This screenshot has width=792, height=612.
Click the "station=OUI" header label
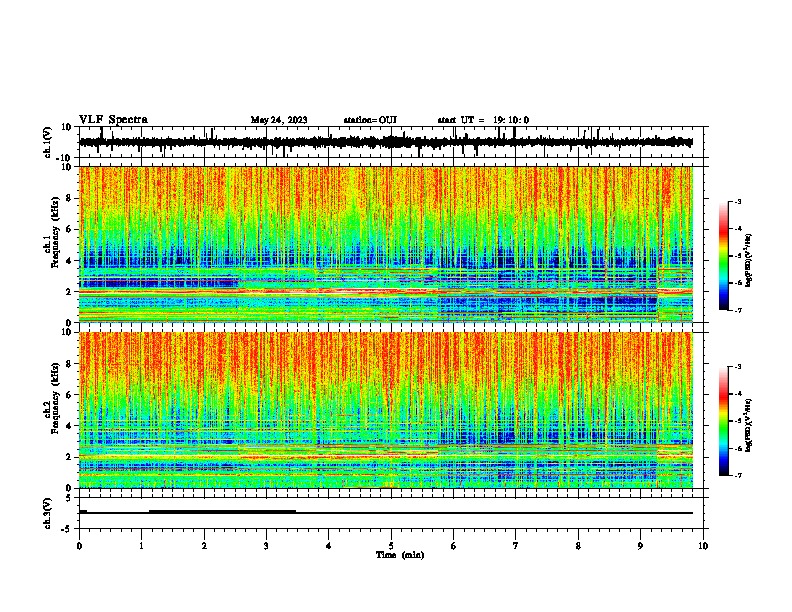370,120
